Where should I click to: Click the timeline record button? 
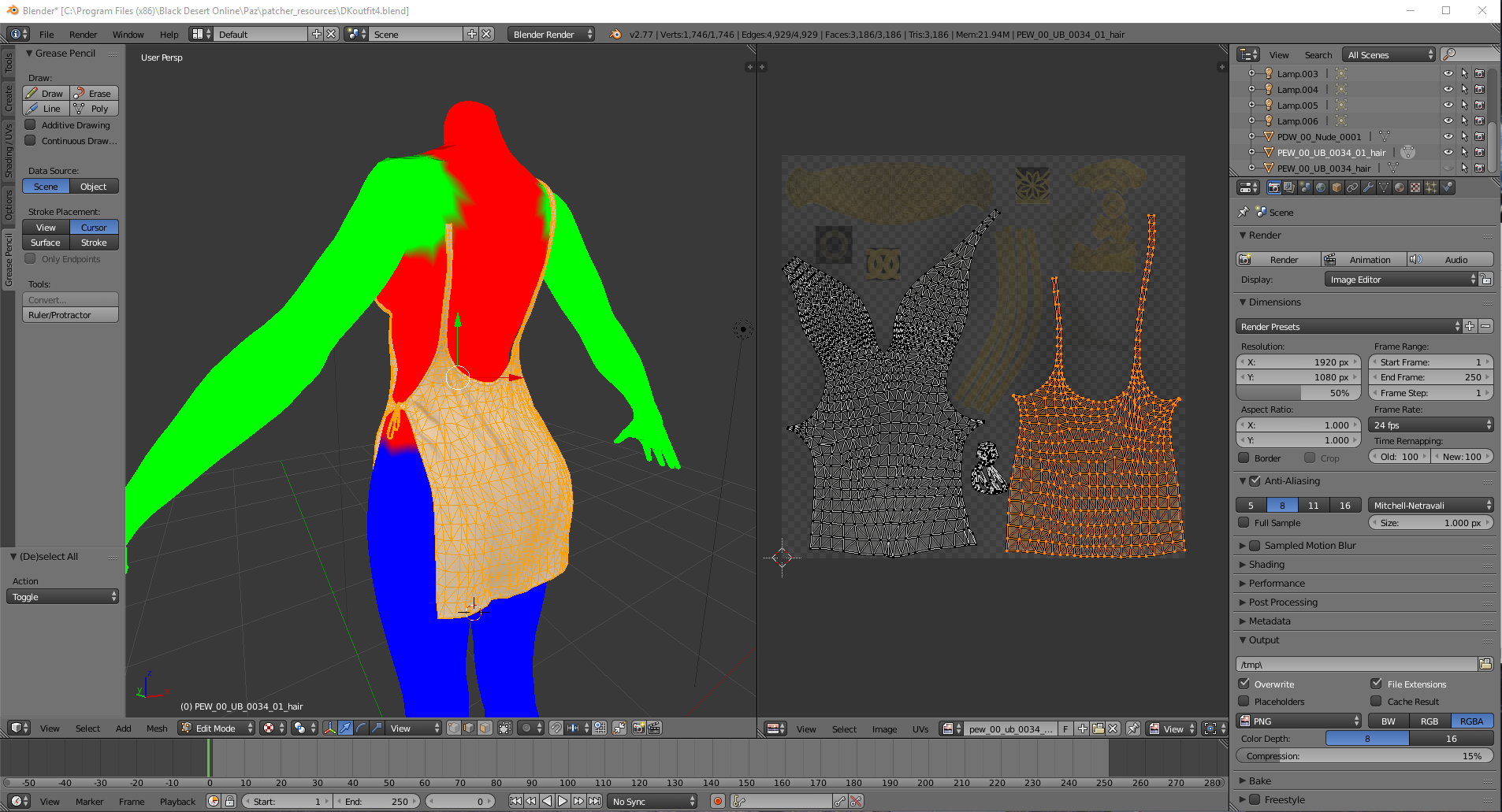point(717,801)
